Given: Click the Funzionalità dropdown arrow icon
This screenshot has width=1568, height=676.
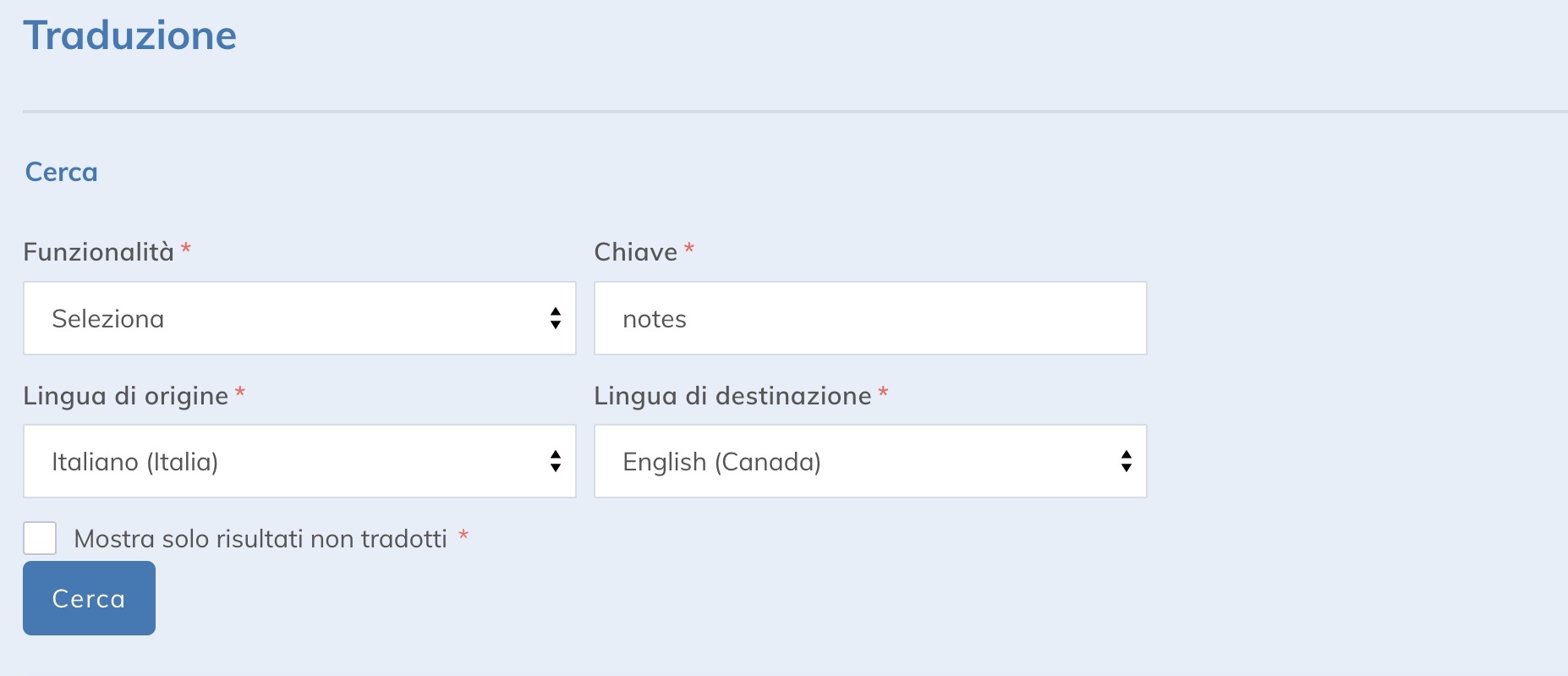Looking at the screenshot, I should (556, 318).
